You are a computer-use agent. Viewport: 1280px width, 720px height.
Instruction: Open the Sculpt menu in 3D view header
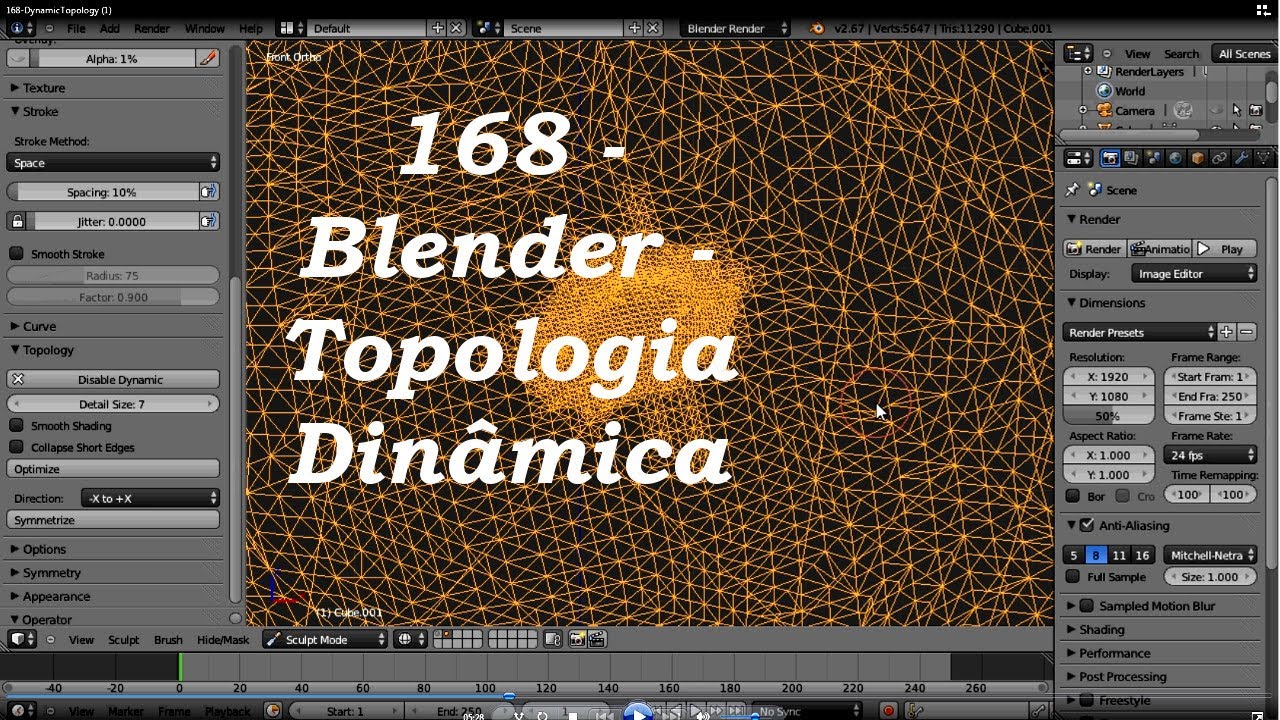point(123,640)
